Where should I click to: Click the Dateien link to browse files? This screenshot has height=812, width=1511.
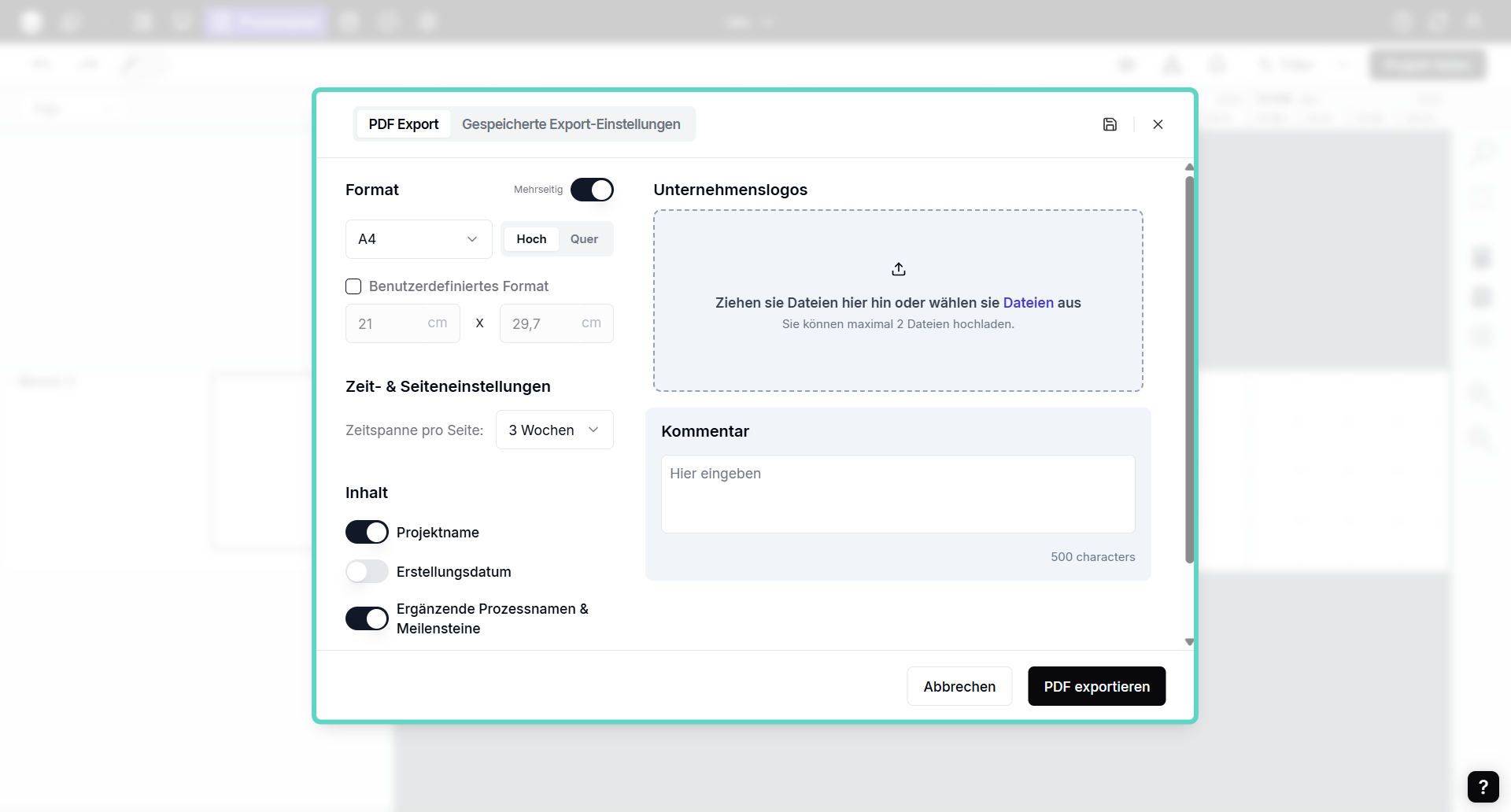point(1028,303)
